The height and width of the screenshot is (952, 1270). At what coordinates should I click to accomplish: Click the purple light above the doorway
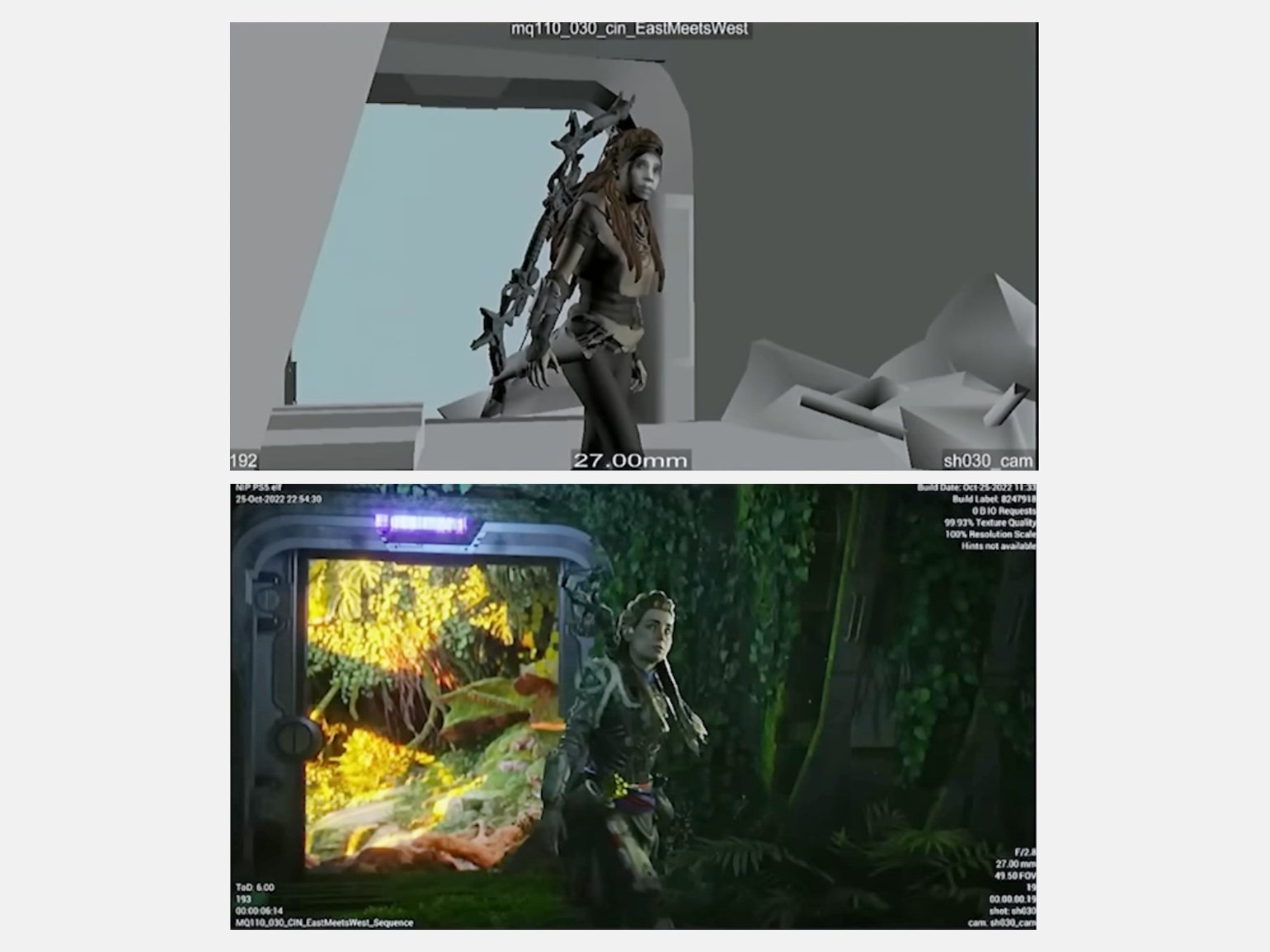(419, 523)
